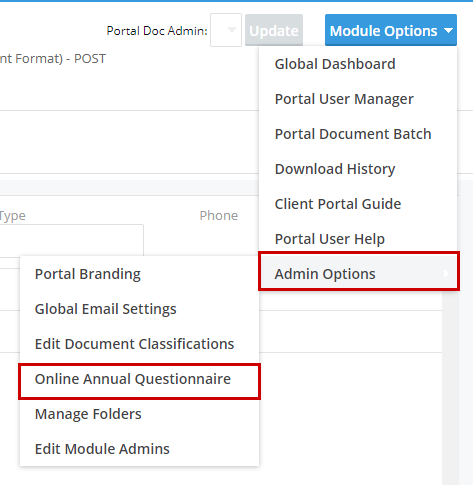The image size is (473, 485).
Task: Click the caret icon on Module Options
Action: point(448,31)
